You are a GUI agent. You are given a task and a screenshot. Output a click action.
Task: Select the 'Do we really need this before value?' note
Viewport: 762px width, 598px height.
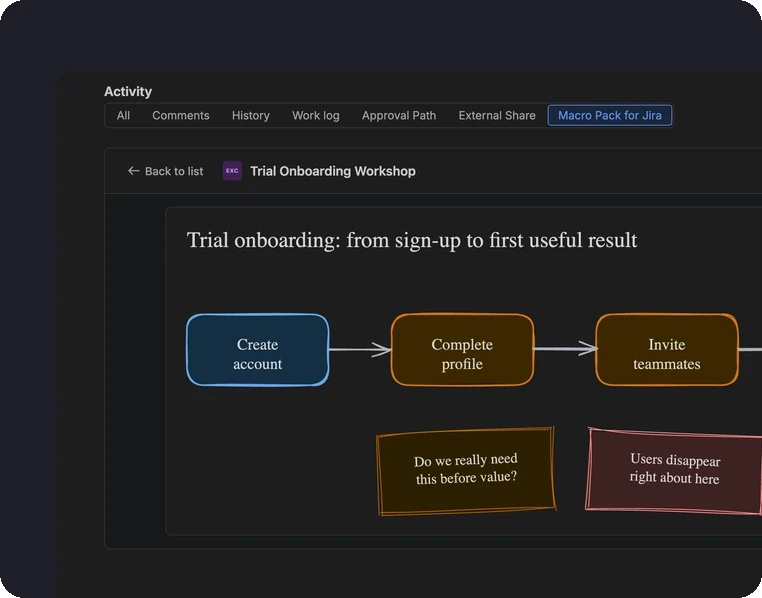pos(466,470)
